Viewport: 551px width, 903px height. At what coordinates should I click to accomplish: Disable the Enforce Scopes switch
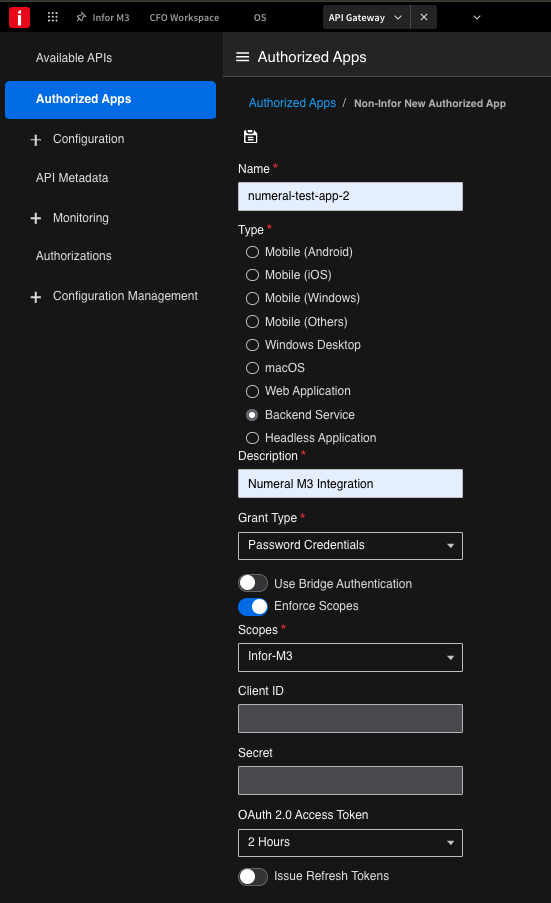pos(253,606)
